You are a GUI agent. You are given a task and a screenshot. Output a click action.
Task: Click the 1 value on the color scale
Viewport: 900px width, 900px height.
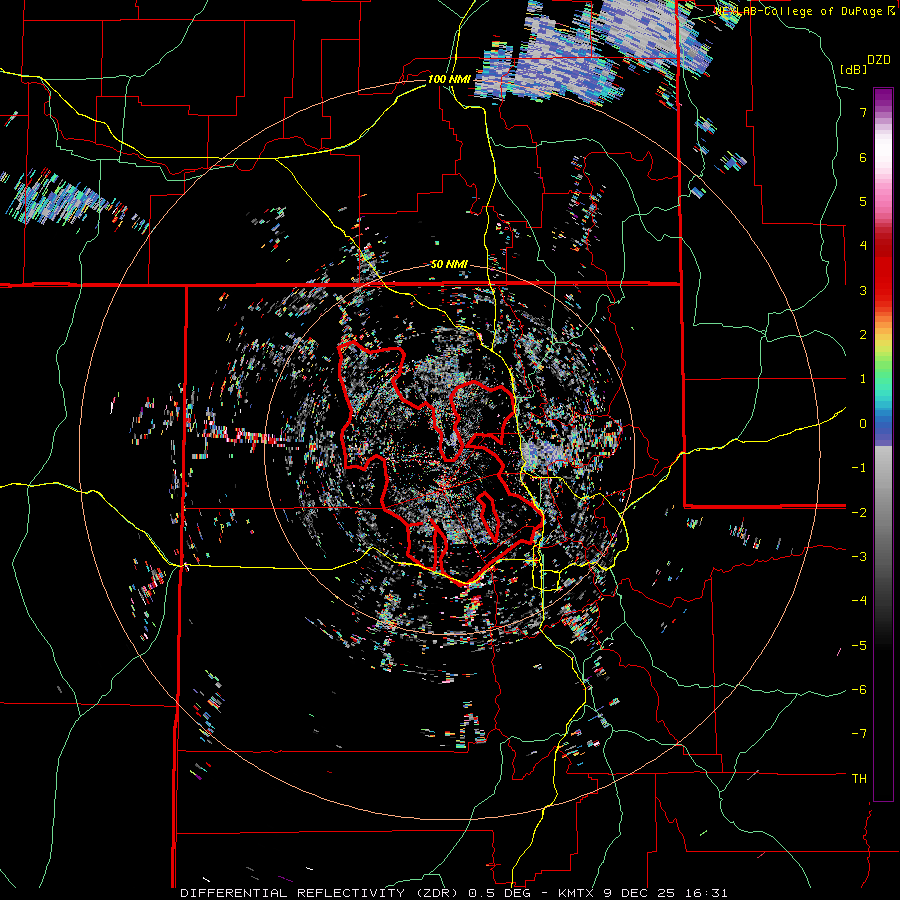[x=863, y=379]
